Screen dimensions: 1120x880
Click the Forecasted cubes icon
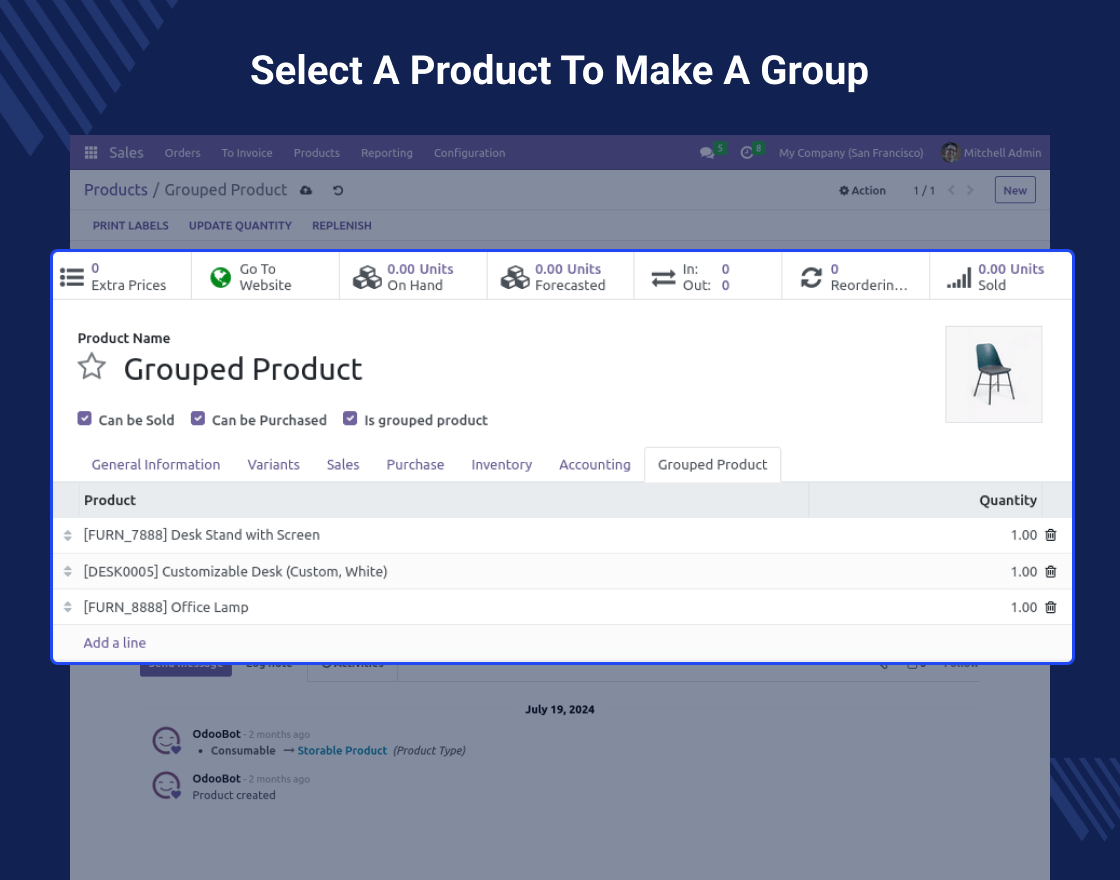pos(515,277)
